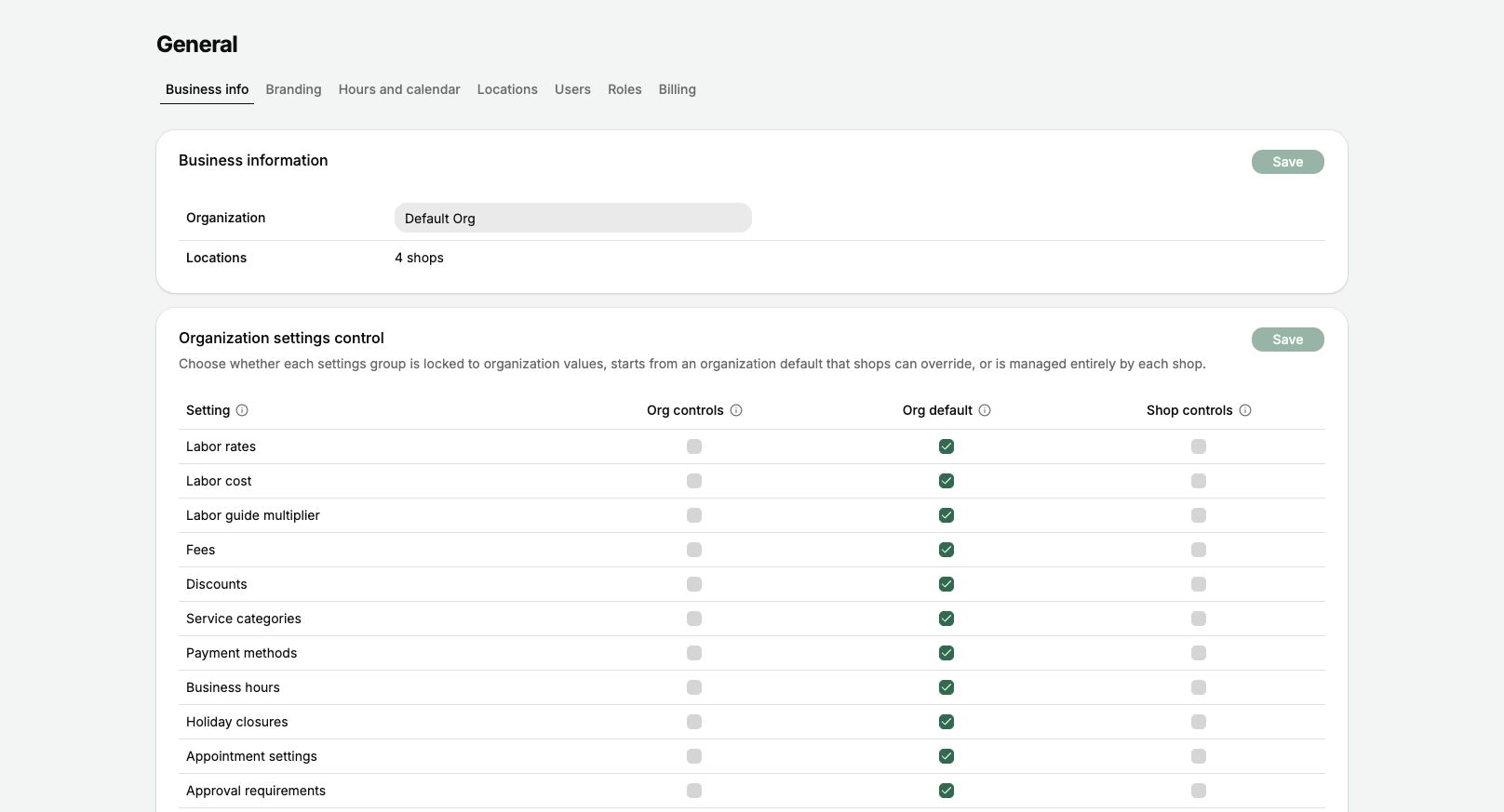
Task: Open the Billing tab
Action: [678, 89]
